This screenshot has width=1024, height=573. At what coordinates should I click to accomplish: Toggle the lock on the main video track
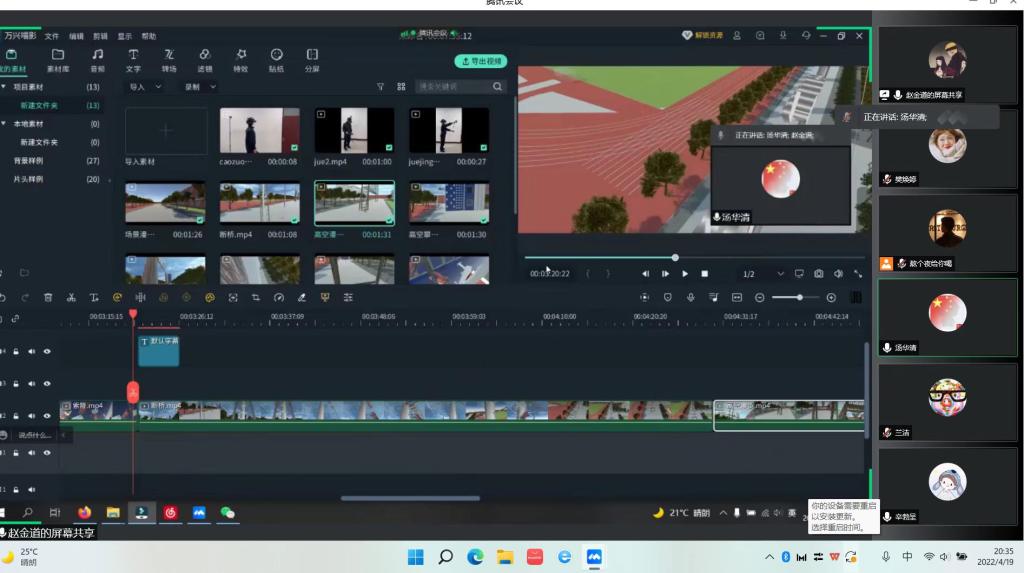coord(16,416)
